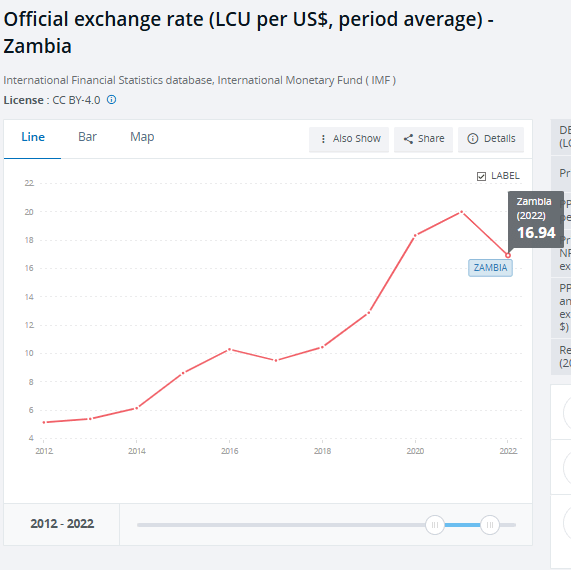Switch to the Bar tab
The image size is (571, 570).
(x=87, y=137)
